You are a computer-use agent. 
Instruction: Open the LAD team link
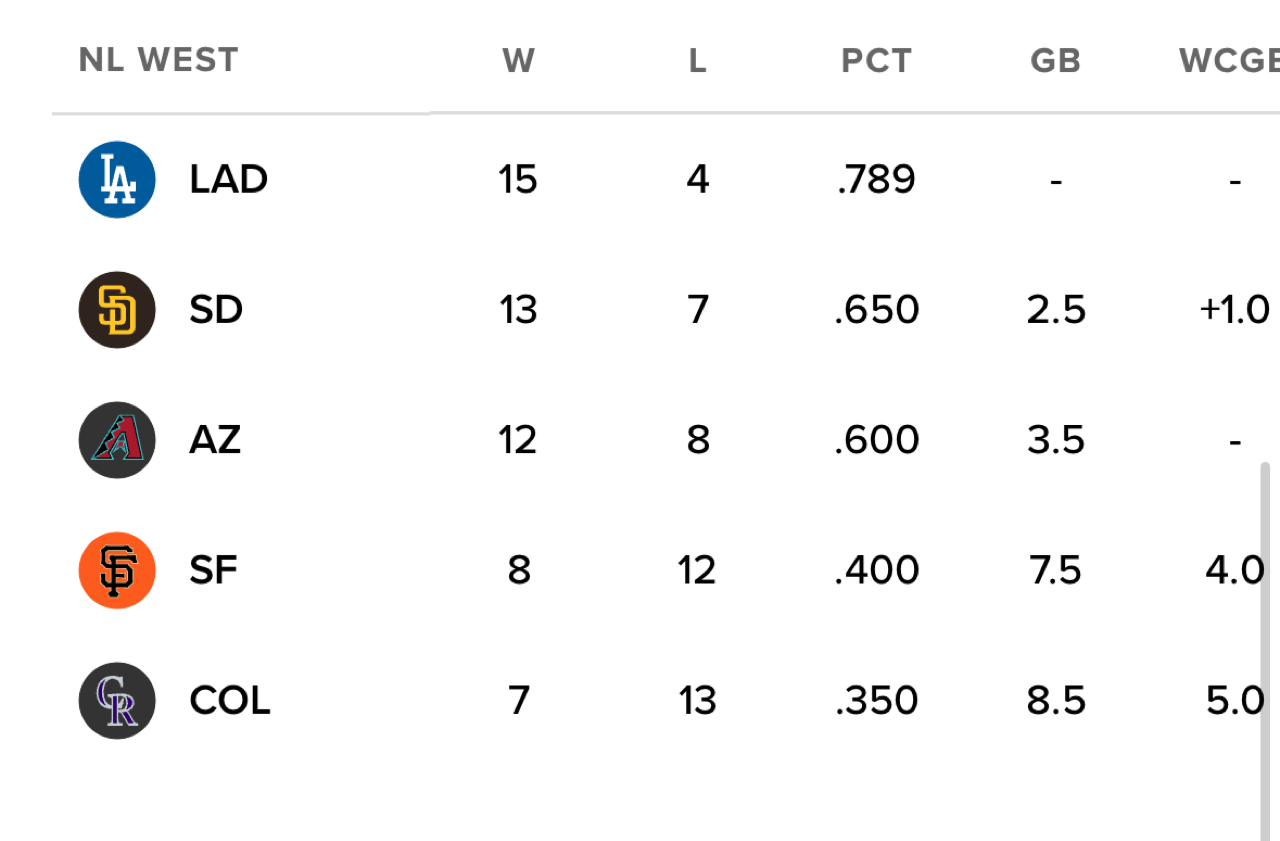click(x=228, y=180)
